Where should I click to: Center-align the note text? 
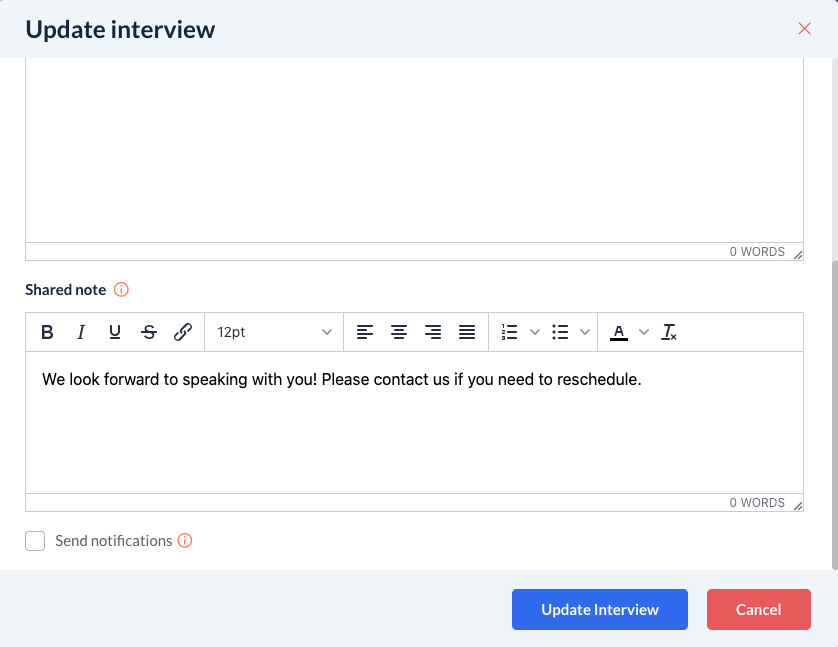click(x=399, y=332)
